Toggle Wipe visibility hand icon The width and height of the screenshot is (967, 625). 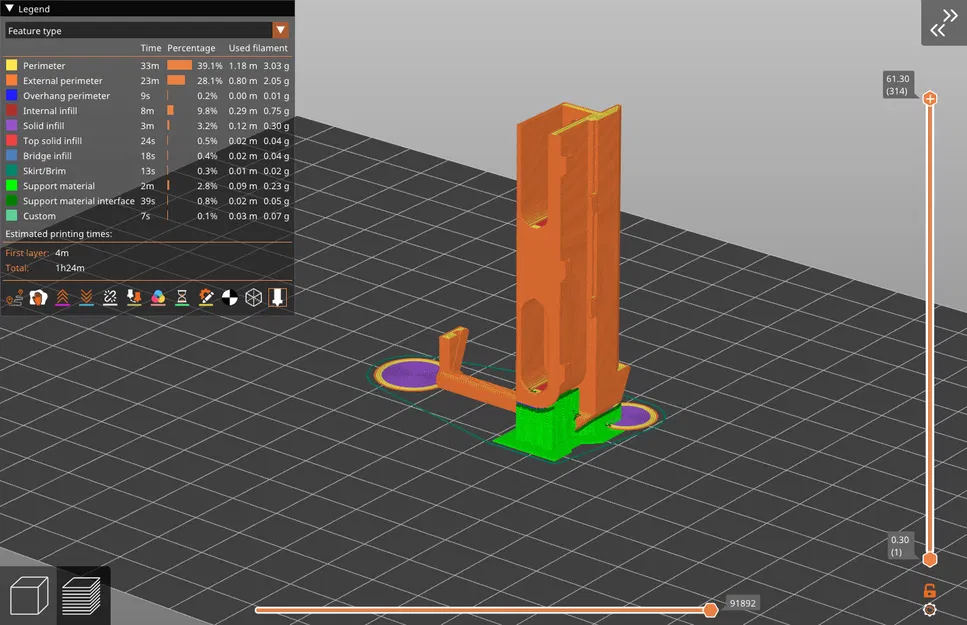point(38,298)
